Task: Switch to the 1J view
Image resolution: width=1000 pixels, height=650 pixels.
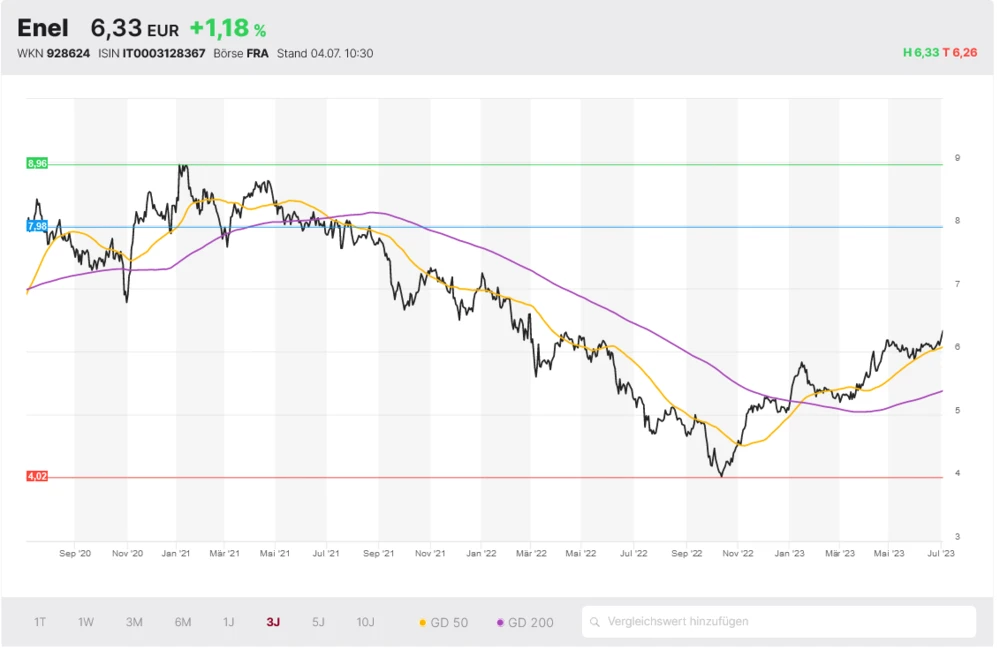Action: click(x=229, y=622)
